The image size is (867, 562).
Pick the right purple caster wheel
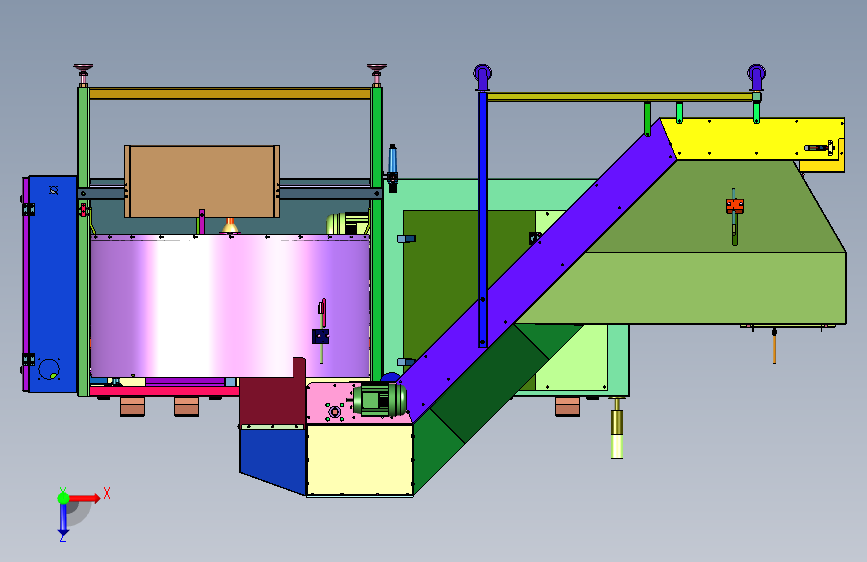point(756,76)
